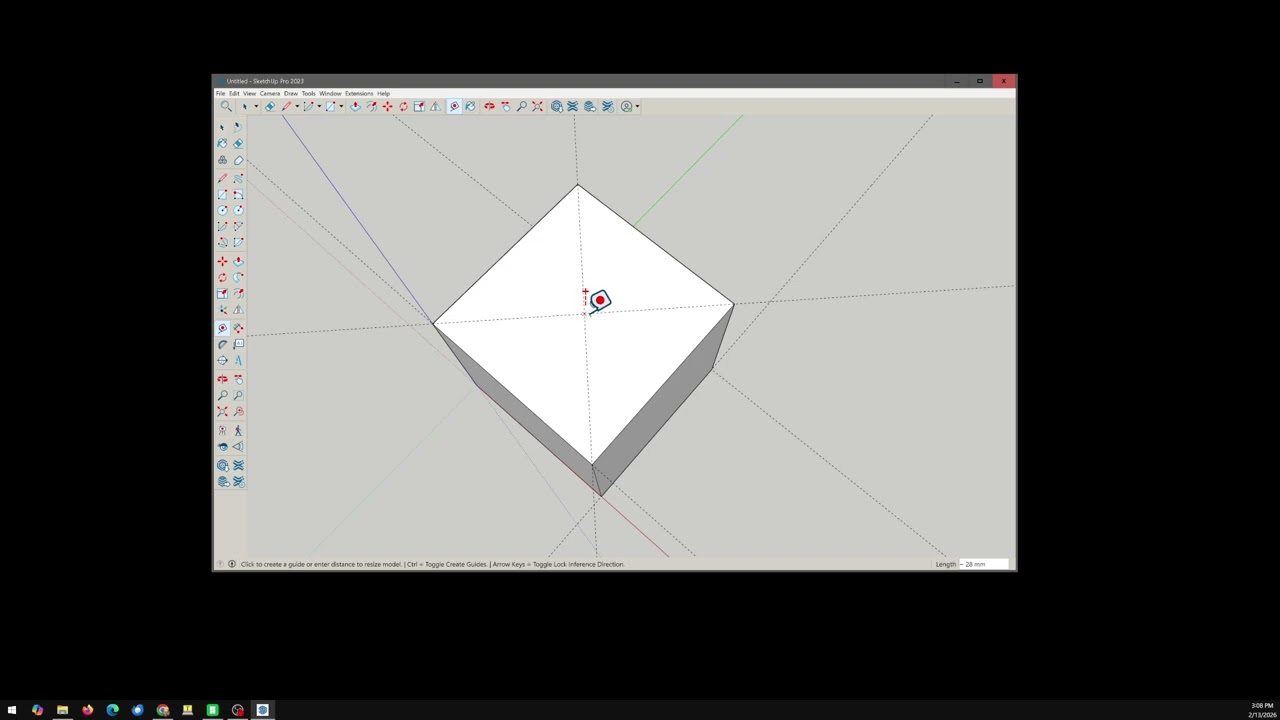Screen dimensions: 1280x720
Task: Open the Edit menu
Action: coord(234,93)
